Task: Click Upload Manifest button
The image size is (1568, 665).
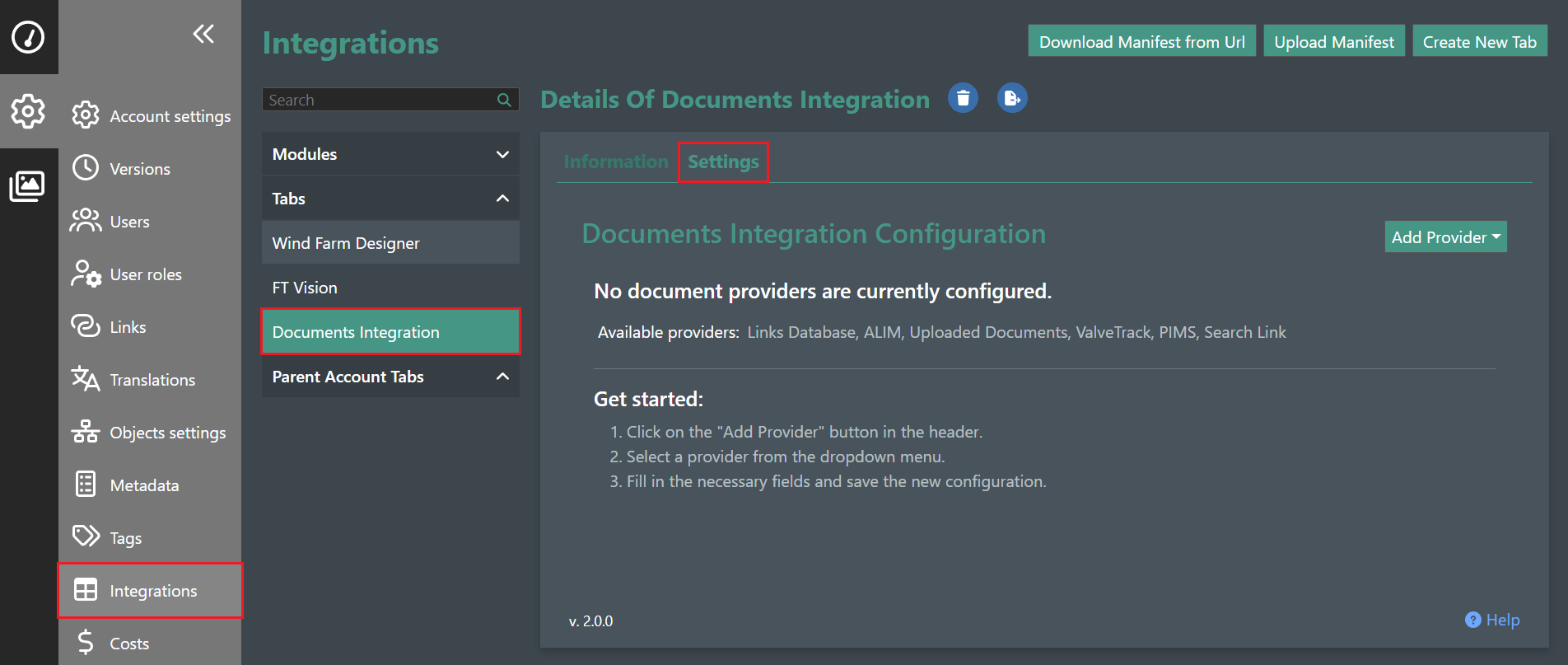Action: (x=1334, y=41)
